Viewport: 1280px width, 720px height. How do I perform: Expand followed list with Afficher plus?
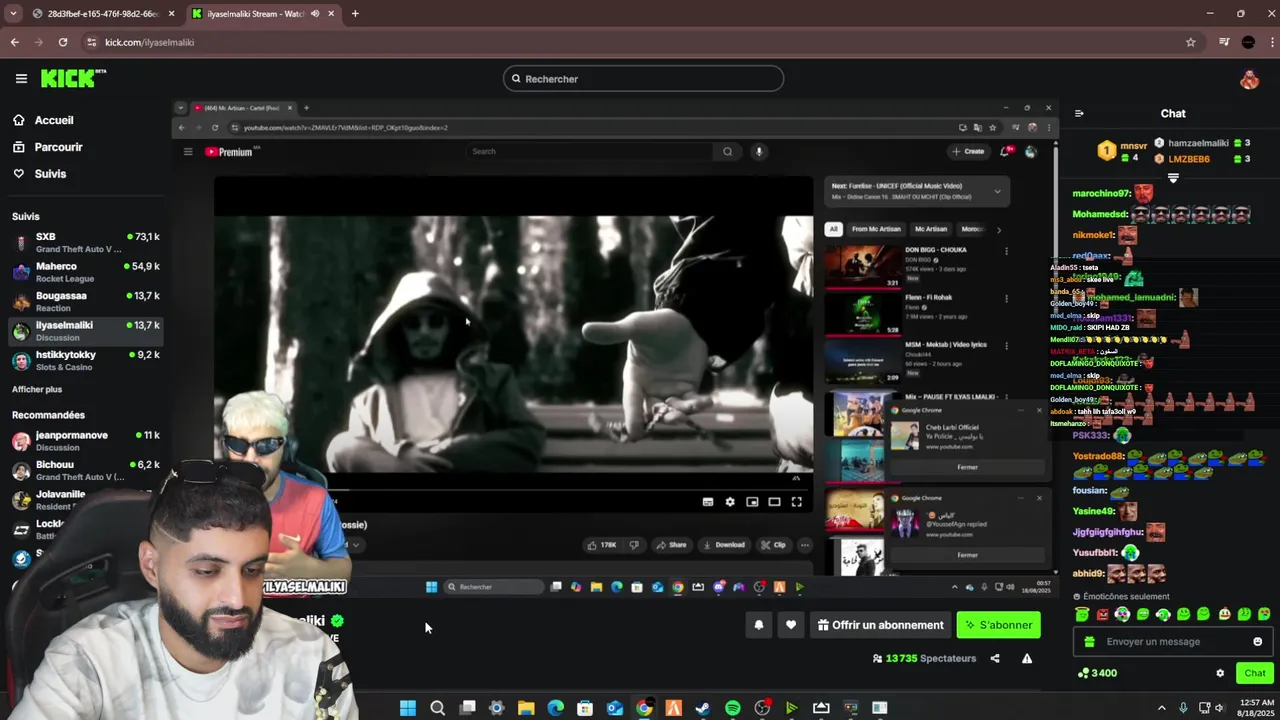[37, 389]
